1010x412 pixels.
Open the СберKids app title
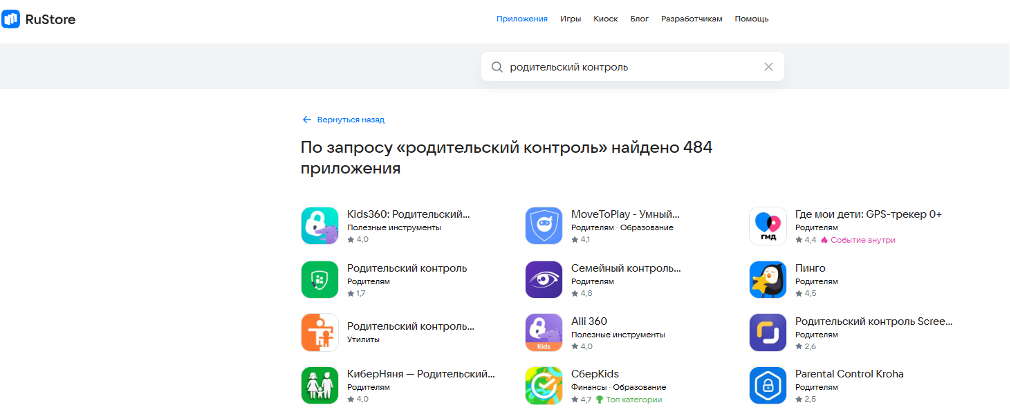coord(595,374)
